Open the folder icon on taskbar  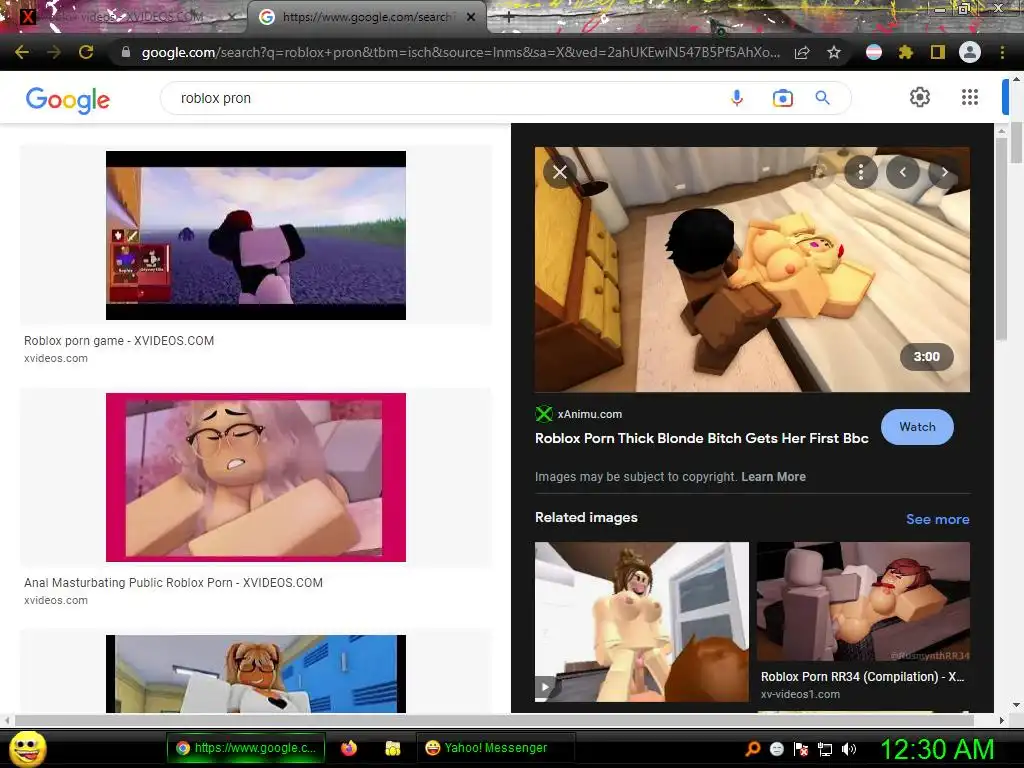click(x=392, y=748)
